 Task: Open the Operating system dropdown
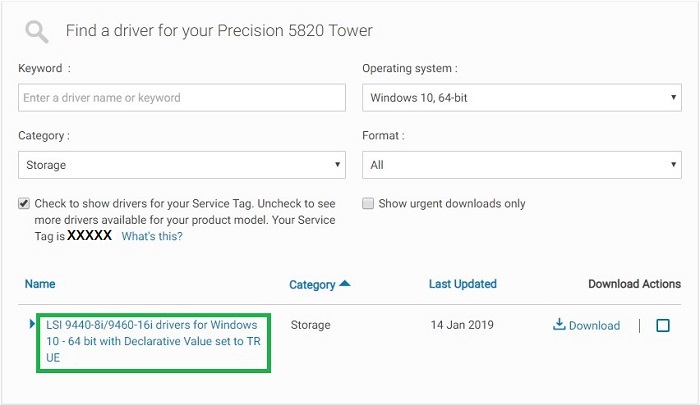click(521, 98)
